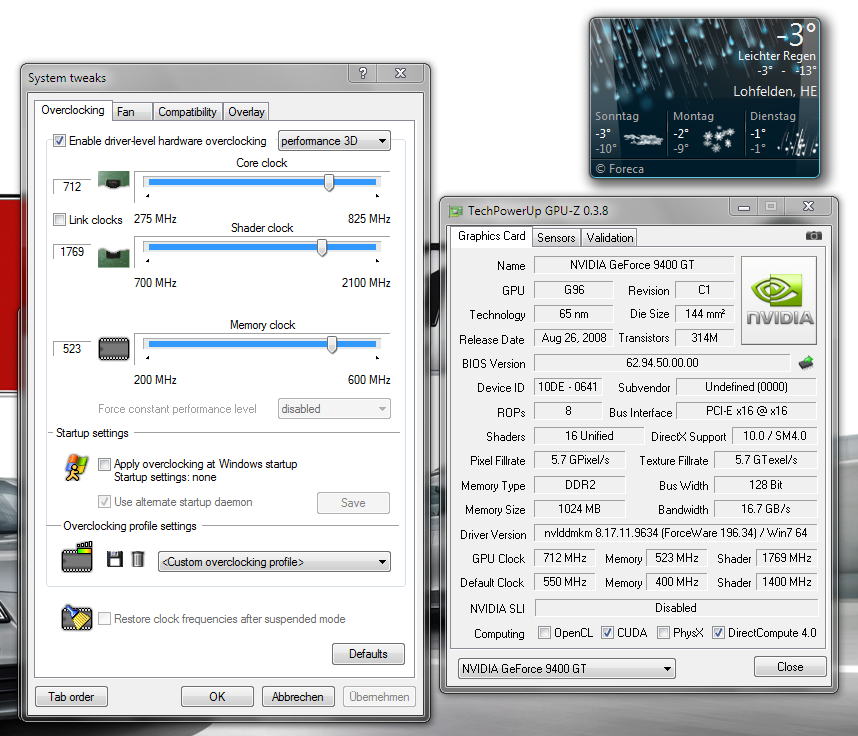
Task: Click the OK button
Action: (x=217, y=697)
